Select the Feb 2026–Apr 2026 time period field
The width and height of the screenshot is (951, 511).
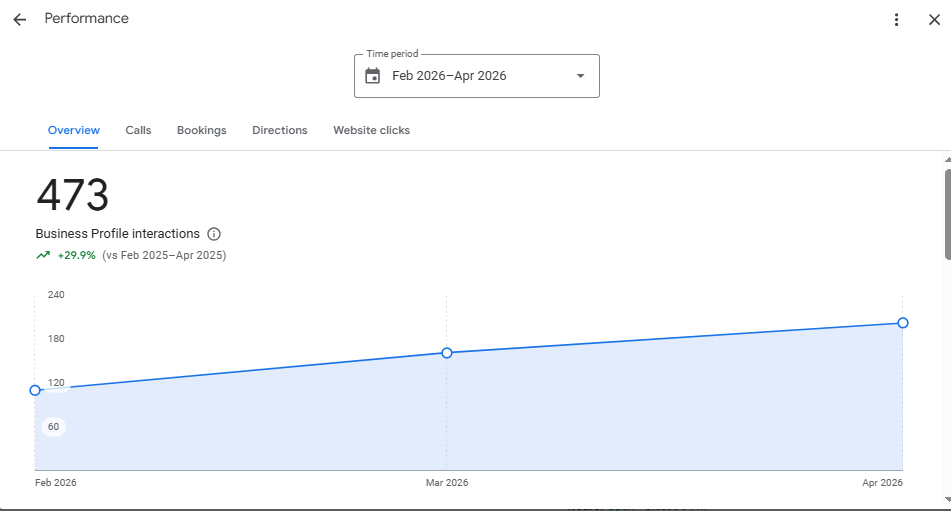(477, 76)
